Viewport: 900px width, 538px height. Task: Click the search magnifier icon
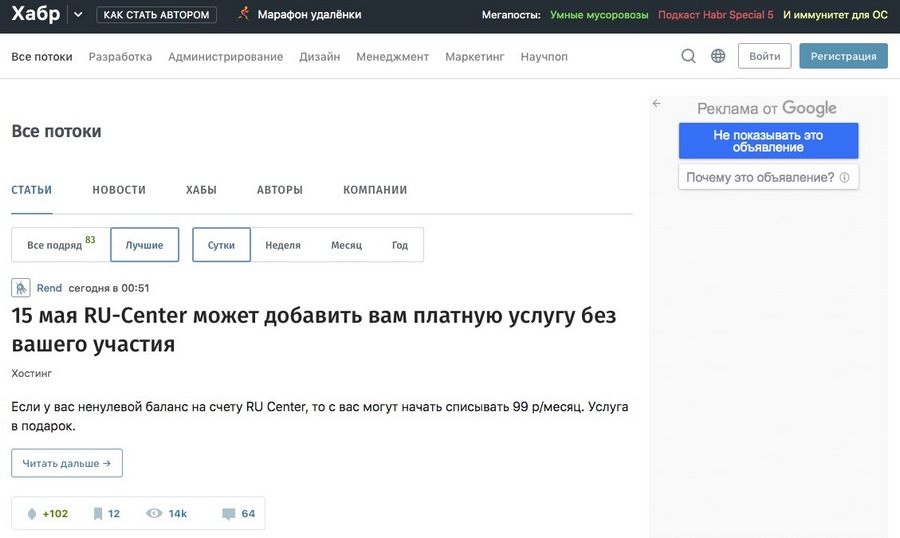click(688, 56)
